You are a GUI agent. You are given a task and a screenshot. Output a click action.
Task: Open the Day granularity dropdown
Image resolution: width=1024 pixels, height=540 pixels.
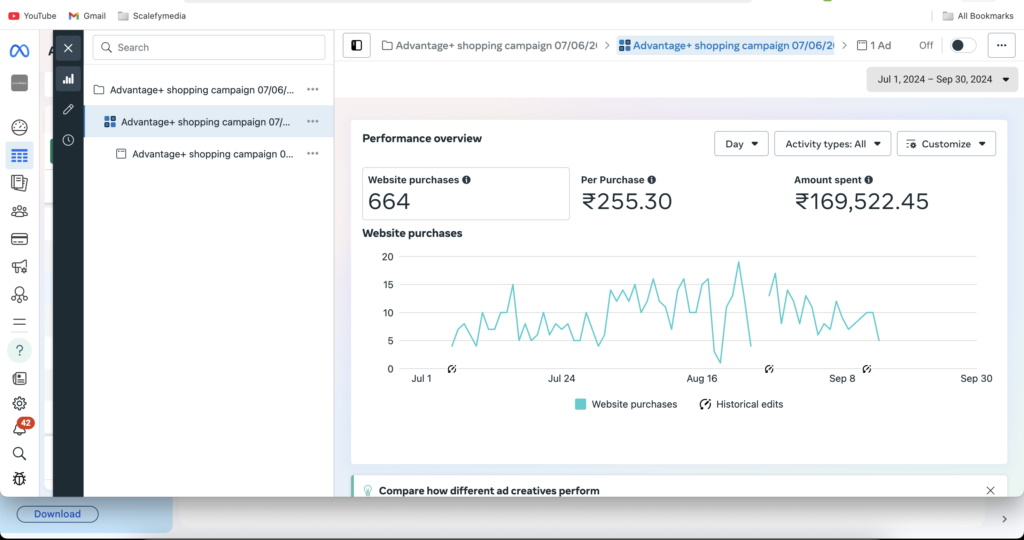pyautogui.click(x=741, y=144)
